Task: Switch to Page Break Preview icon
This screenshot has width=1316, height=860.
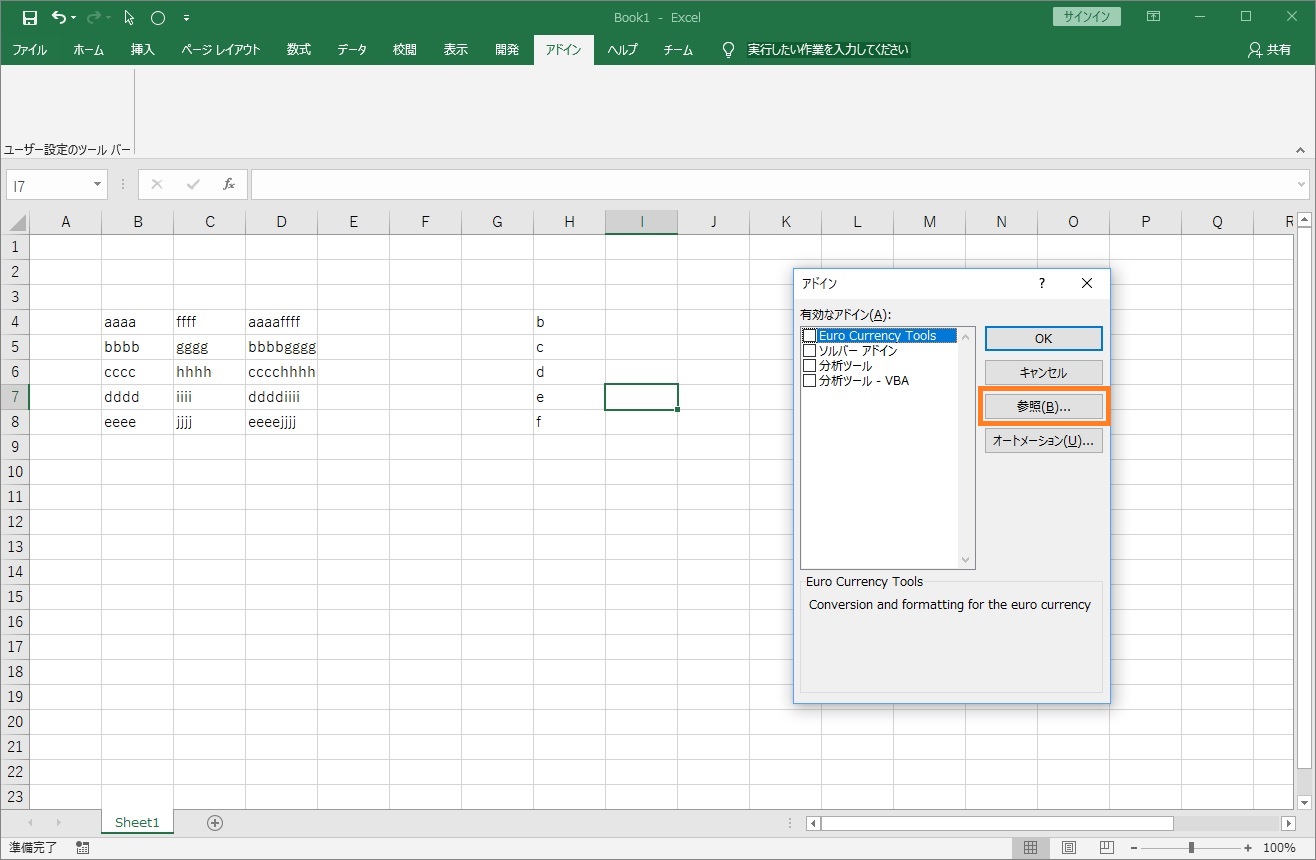Action: [1108, 848]
